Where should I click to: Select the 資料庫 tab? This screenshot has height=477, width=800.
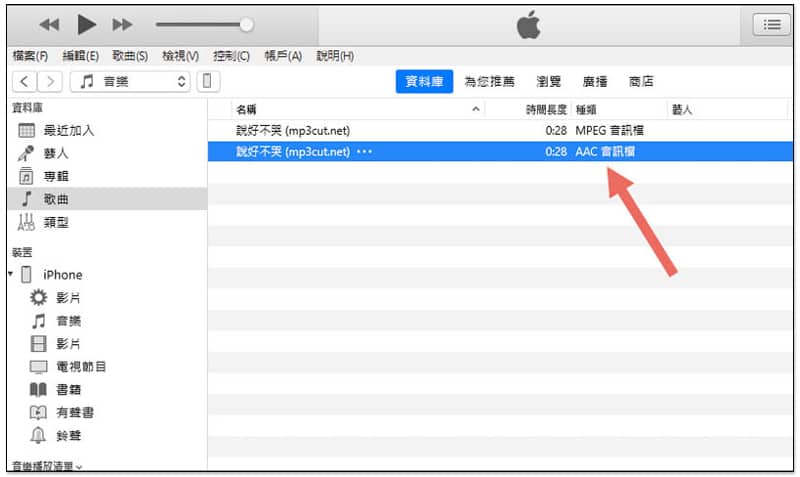click(424, 82)
